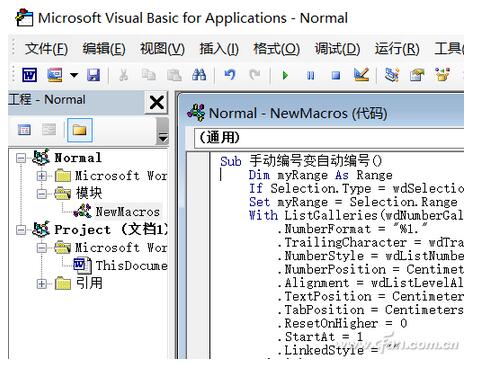479x365 pixels.
Task: Click the Cut scissors icon
Action: click(x=124, y=75)
